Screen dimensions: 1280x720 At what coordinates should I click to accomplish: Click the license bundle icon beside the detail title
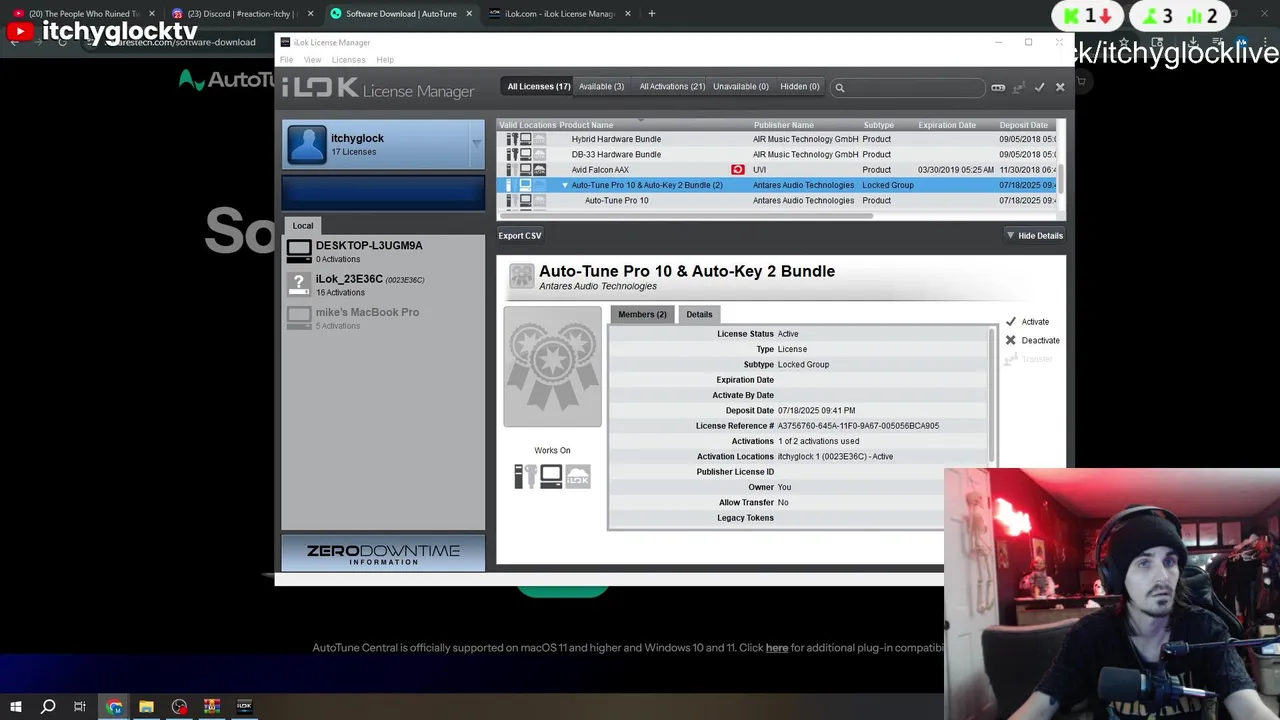click(521, 277)
